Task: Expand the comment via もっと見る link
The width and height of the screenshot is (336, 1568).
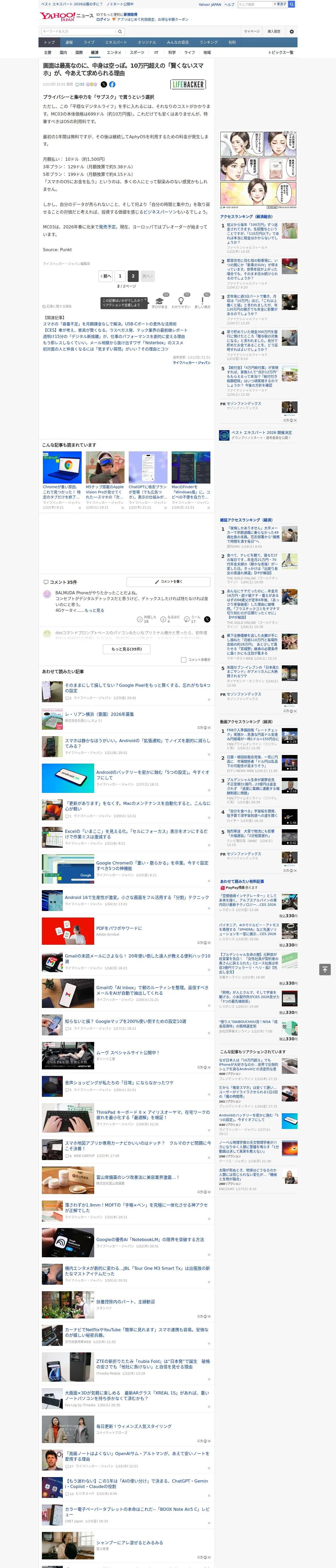Action: pos(94,610)
